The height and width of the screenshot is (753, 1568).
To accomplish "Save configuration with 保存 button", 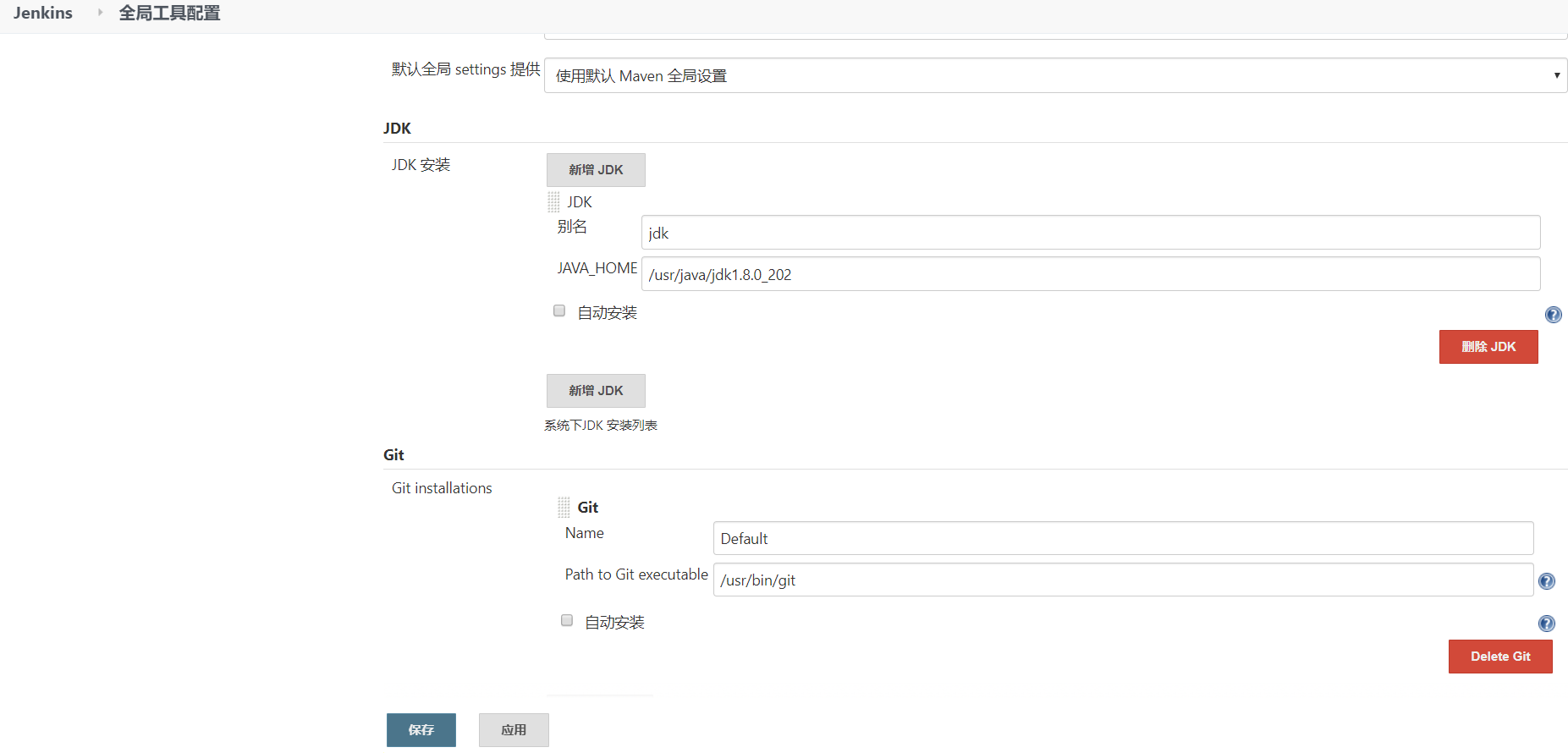I will click(421, 730).
